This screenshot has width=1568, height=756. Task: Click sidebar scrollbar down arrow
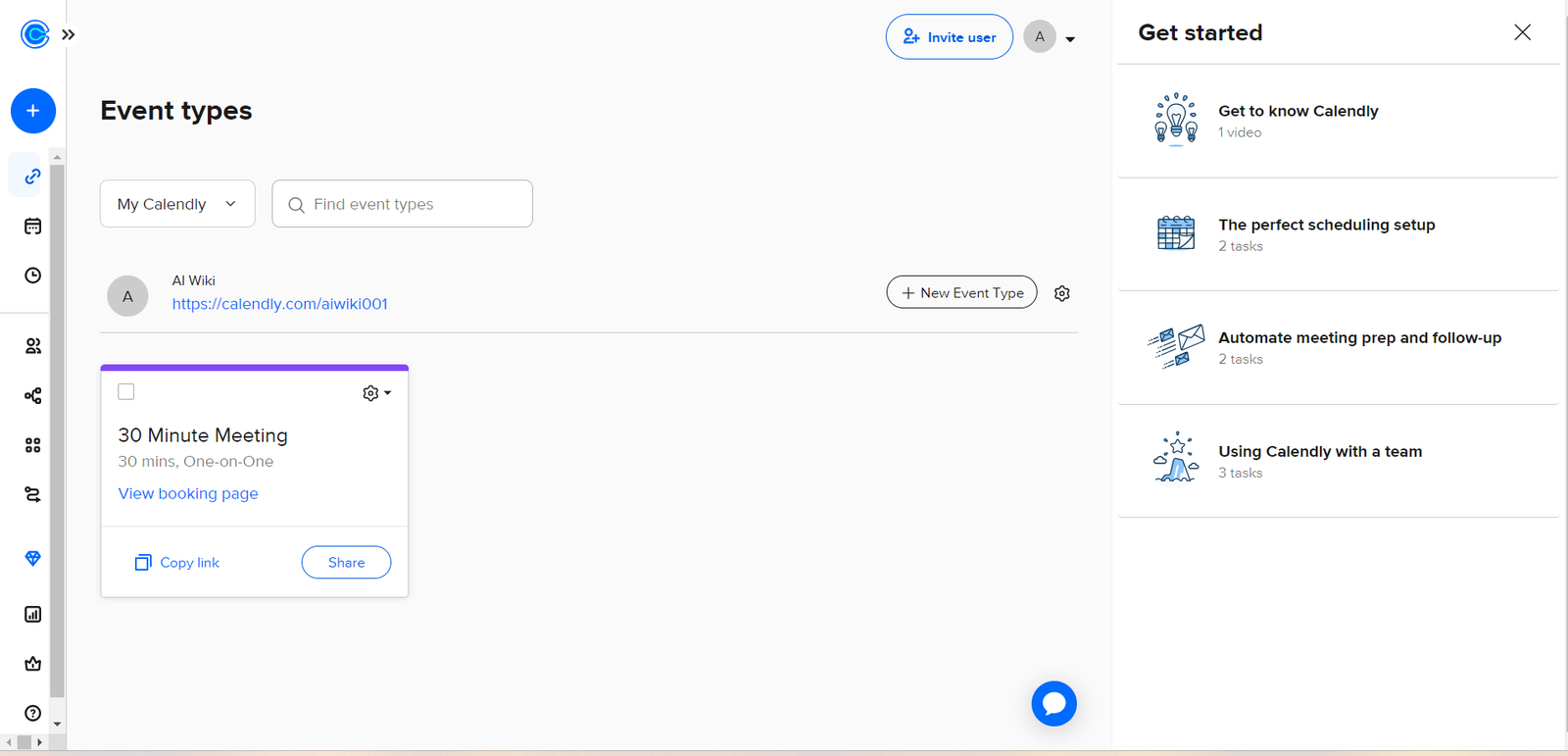tap(57, 724)
